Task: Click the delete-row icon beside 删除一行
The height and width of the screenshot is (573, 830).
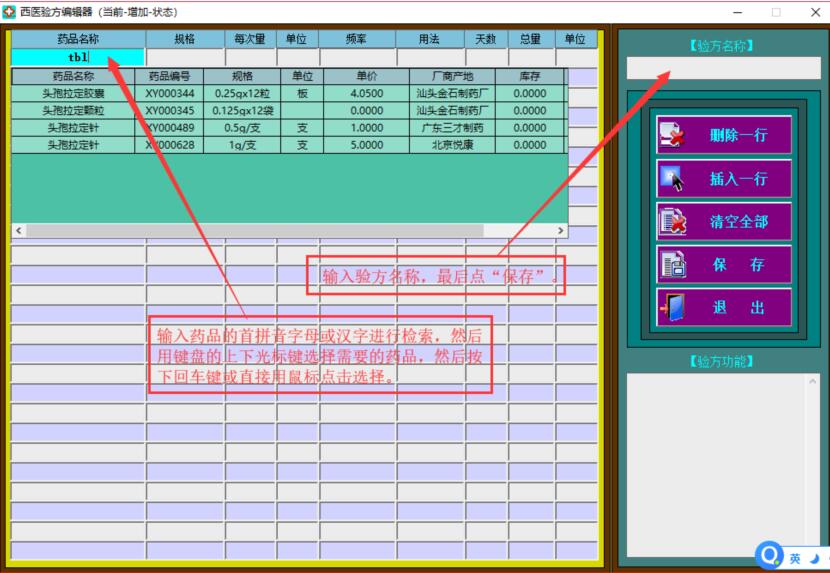Action: click(672, 135)
